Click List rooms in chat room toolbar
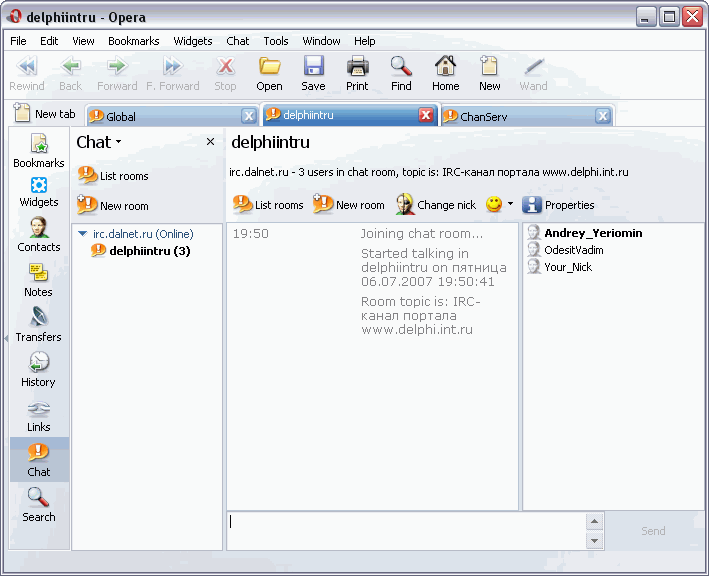The height and width of the screenshot is (576, 709). click(x=268, y=205)
